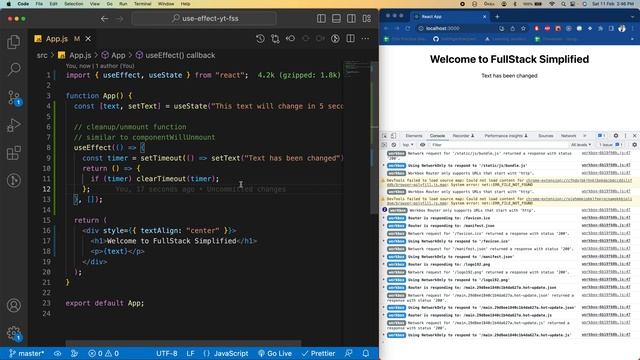This screenshot has height=360, width=640.
Task: Open file history timeline icon in editor toolbar
Action: pos(260,39)
